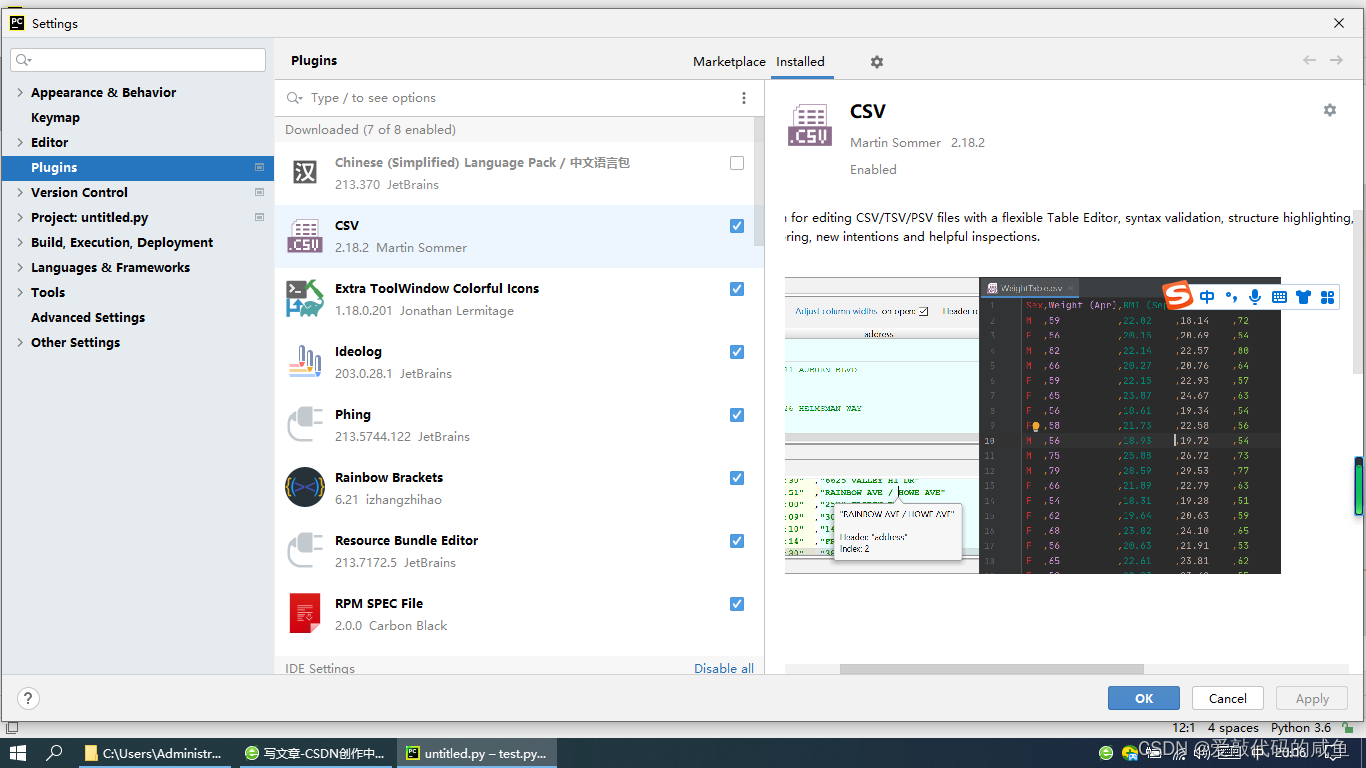Open the Sogou soft keyboard icon

point(1279,297)
